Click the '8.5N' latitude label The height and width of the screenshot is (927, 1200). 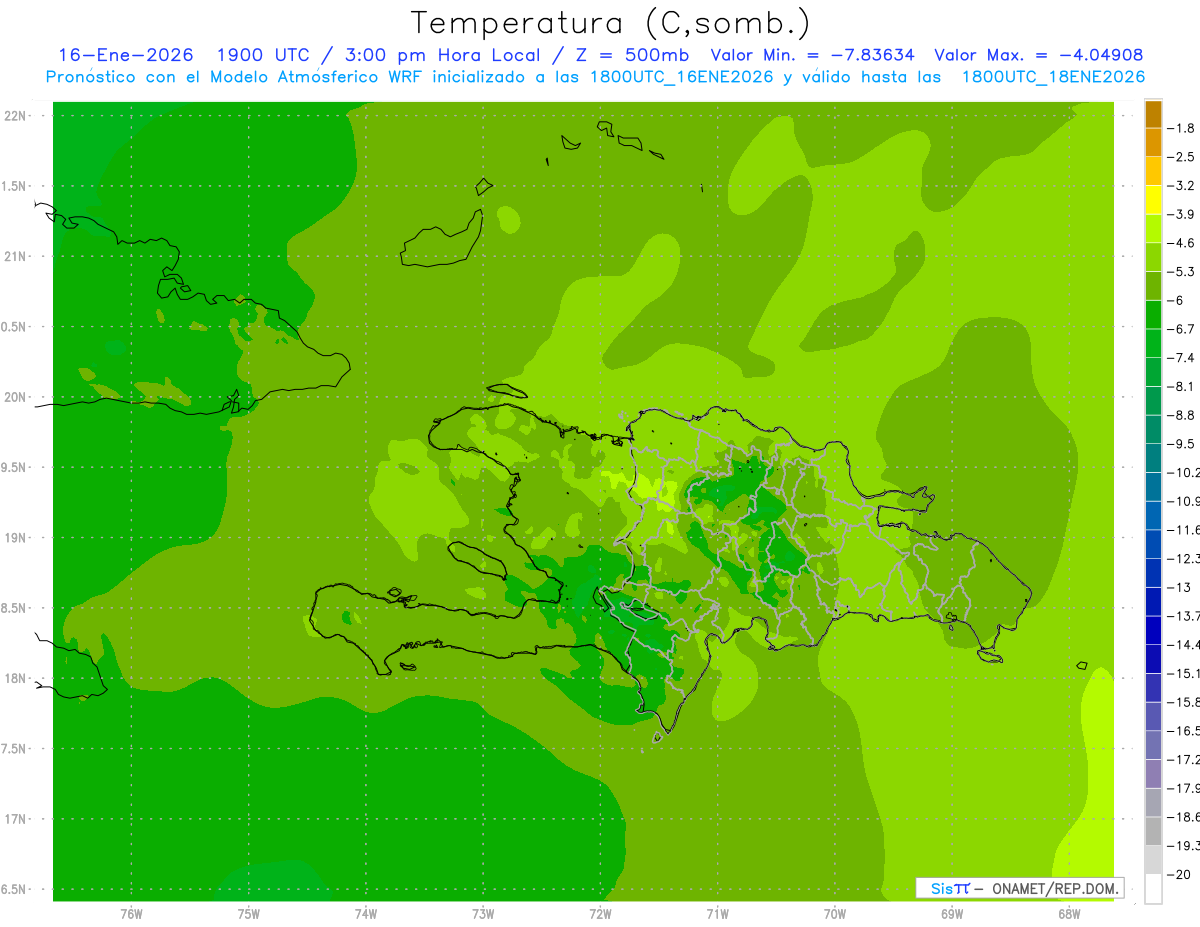point(15,608)
